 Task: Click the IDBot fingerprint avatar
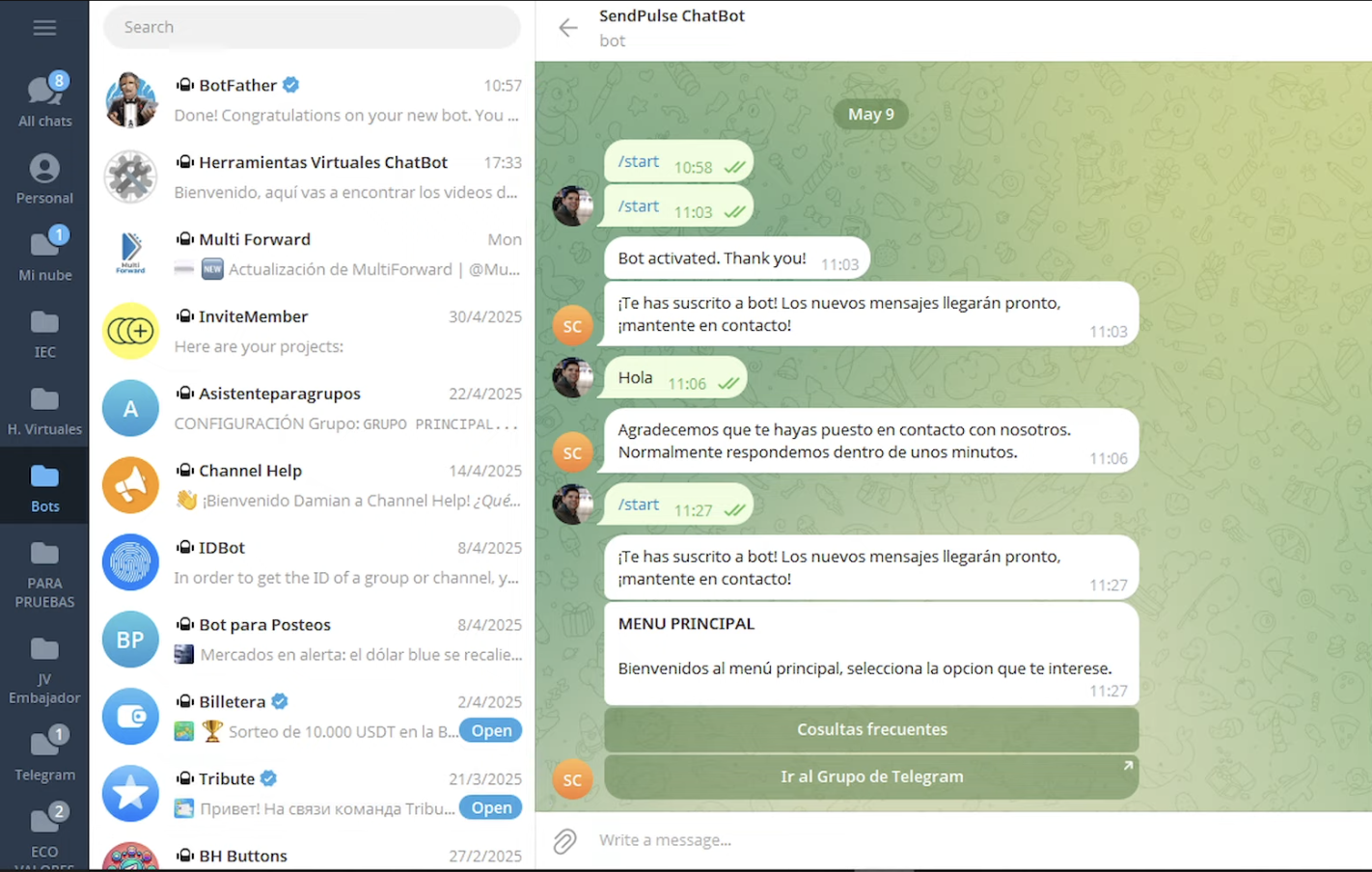coord(131,562)
